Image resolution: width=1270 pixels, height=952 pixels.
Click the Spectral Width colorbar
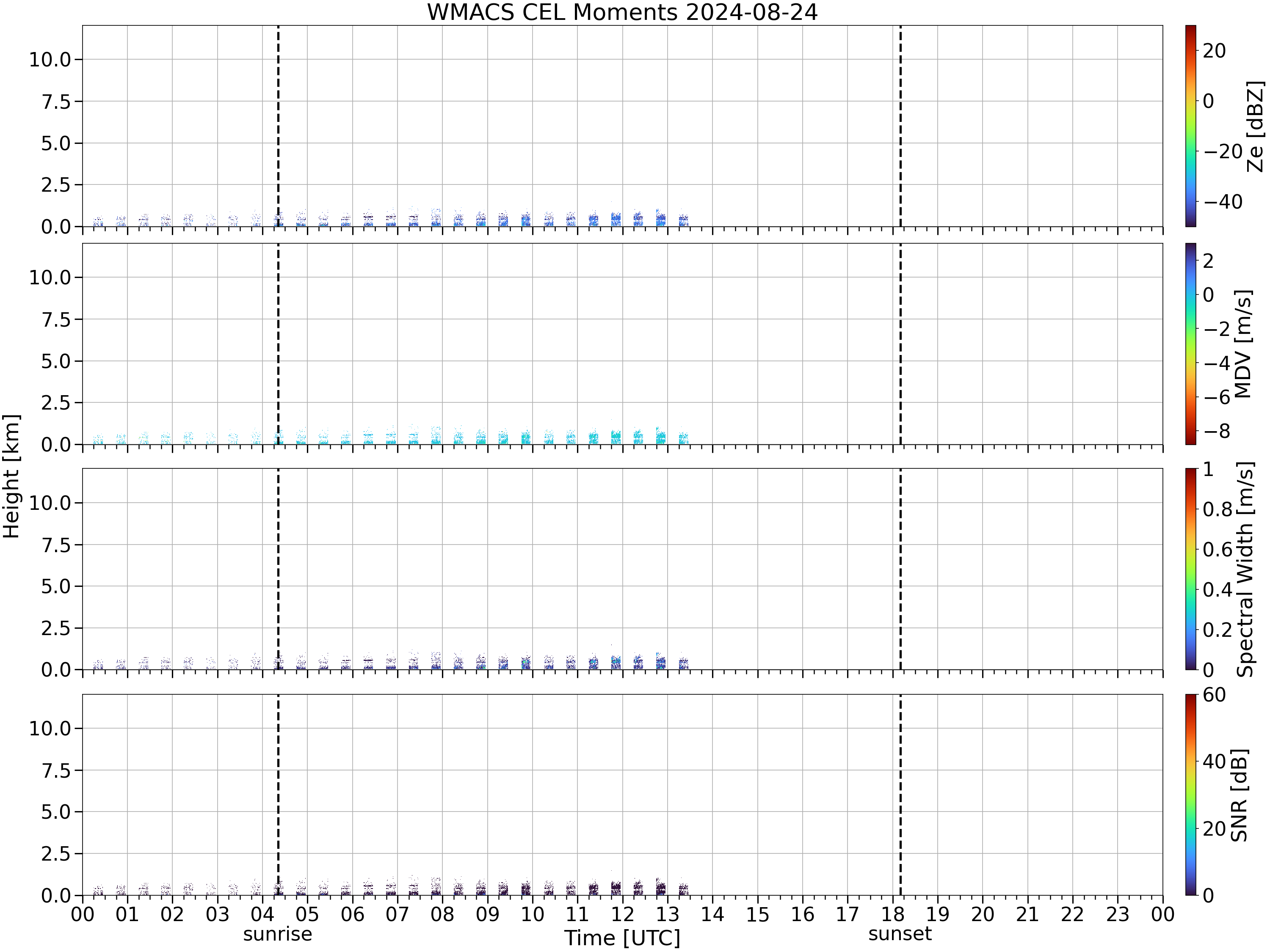(x=1191, y=569)
